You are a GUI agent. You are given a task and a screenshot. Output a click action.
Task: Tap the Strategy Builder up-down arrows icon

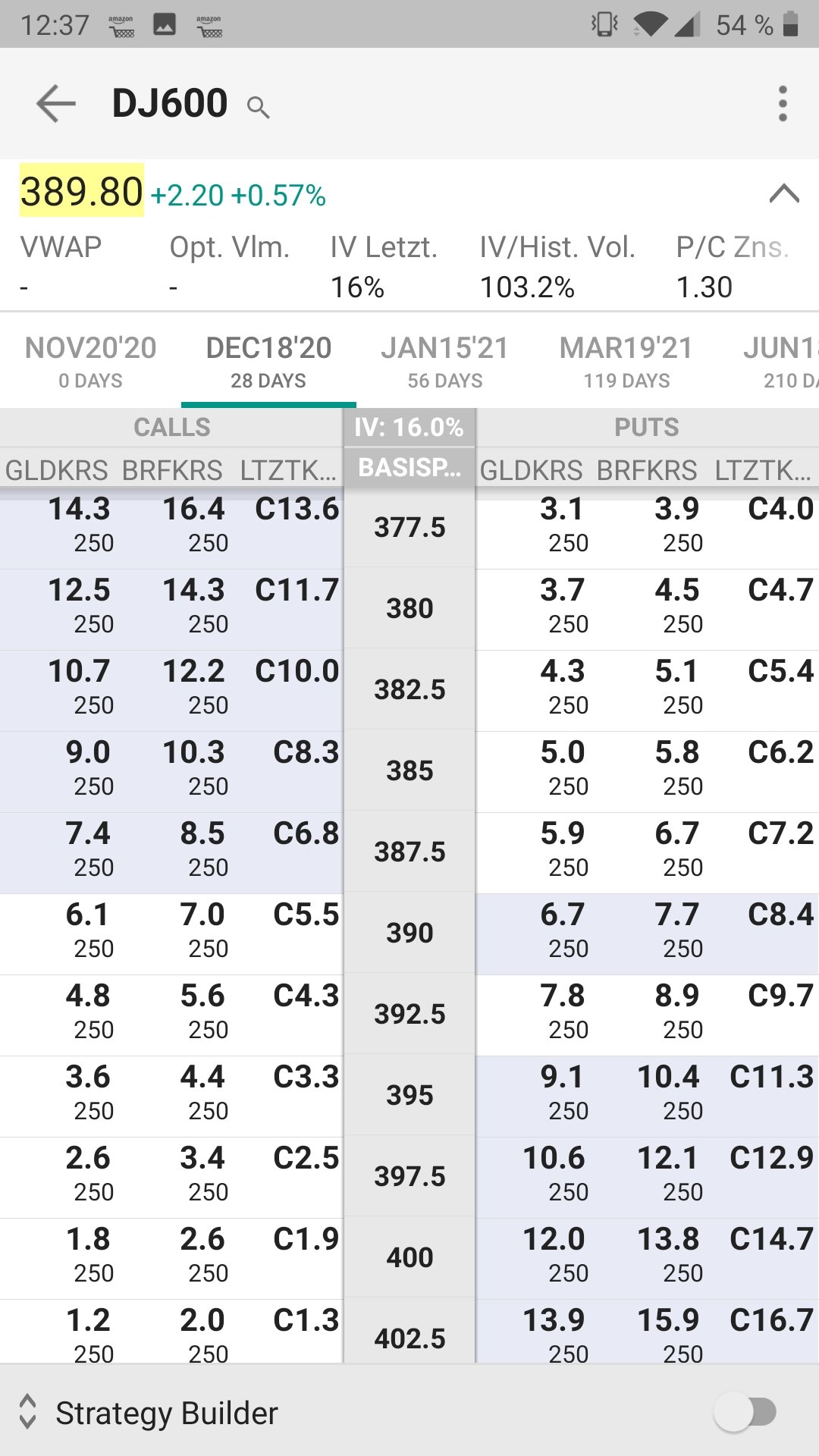28,1411
